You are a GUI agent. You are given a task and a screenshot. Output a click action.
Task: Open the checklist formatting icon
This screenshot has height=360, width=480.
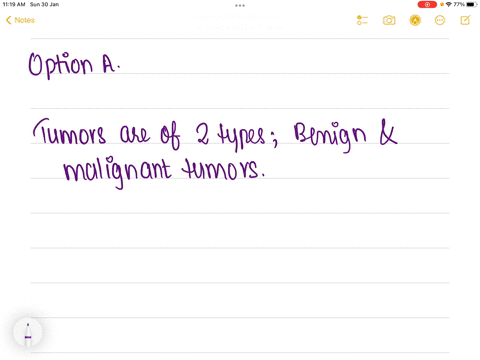click(362, 20)
